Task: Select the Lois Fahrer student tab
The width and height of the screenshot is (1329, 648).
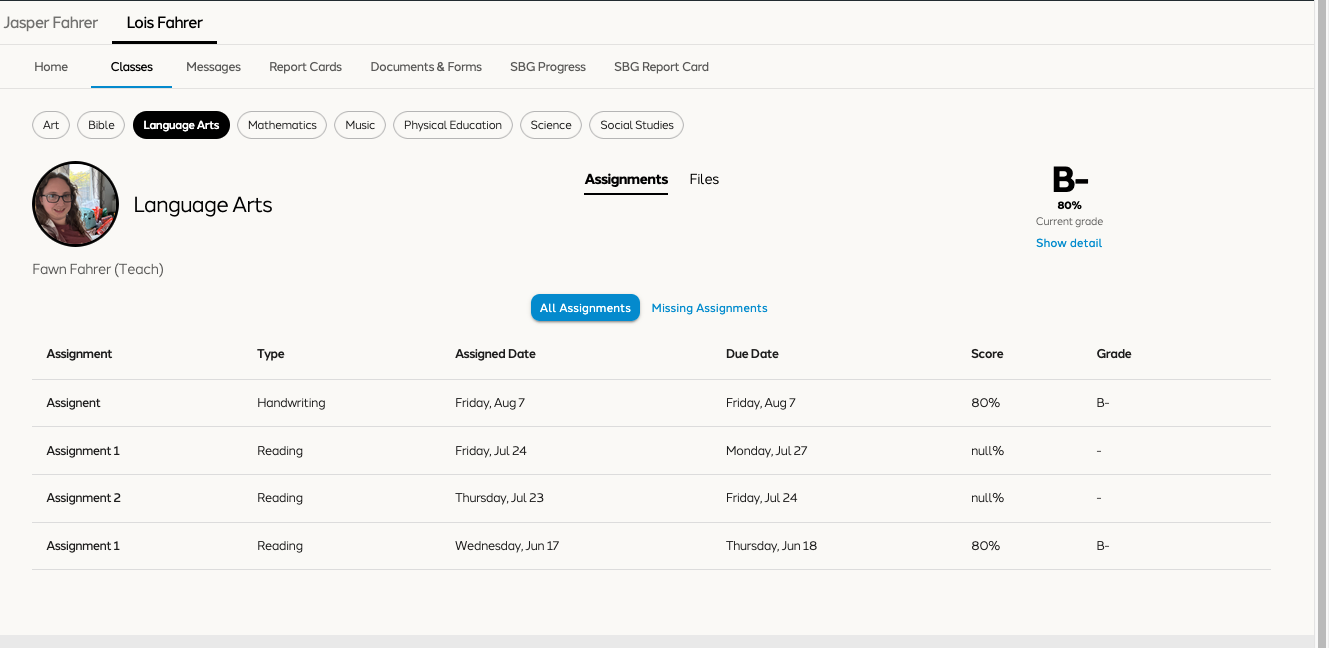Action: pyautogui.click(x=165, y=22)
